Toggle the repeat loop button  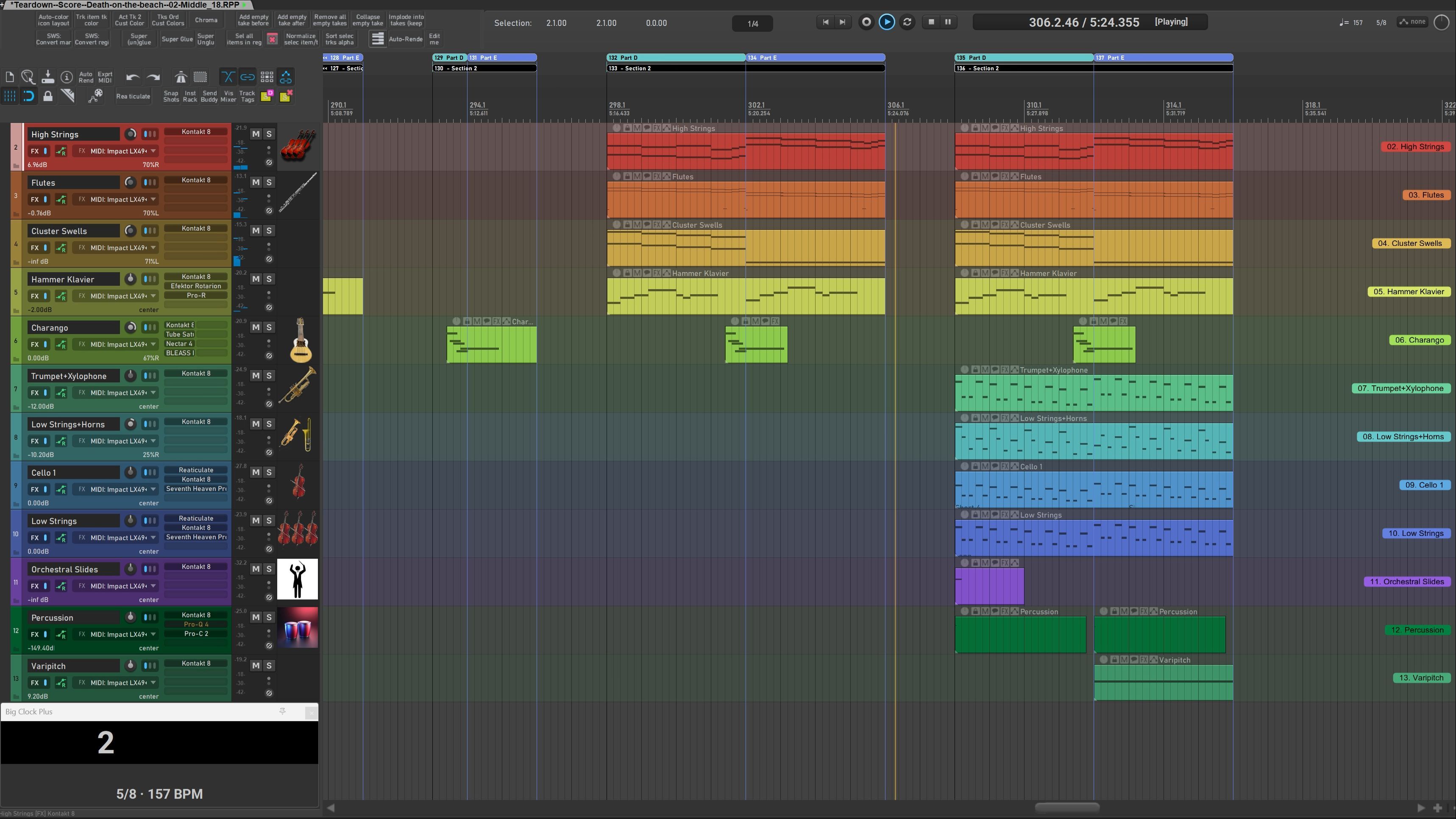(907, 22)
